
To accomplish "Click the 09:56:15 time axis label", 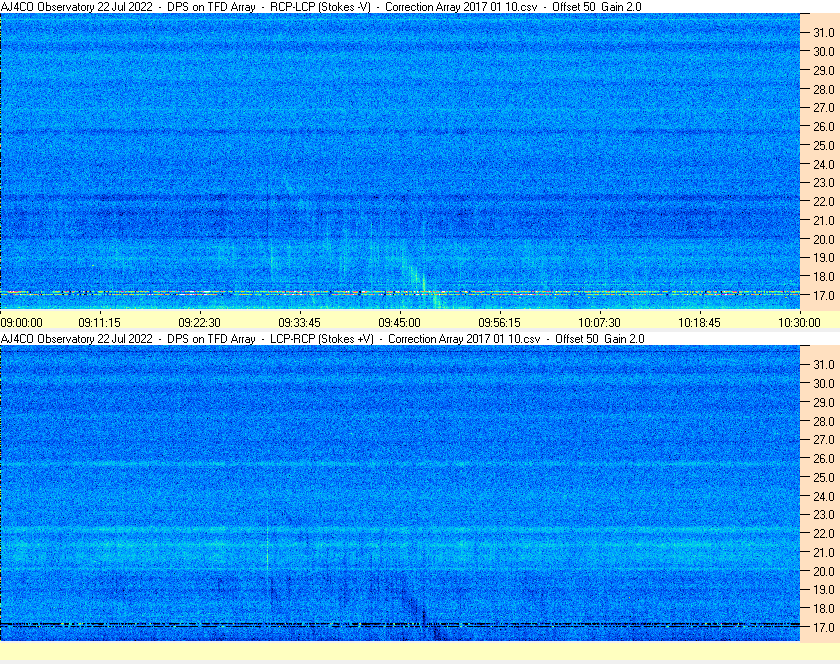I will (x=499, y=323).
